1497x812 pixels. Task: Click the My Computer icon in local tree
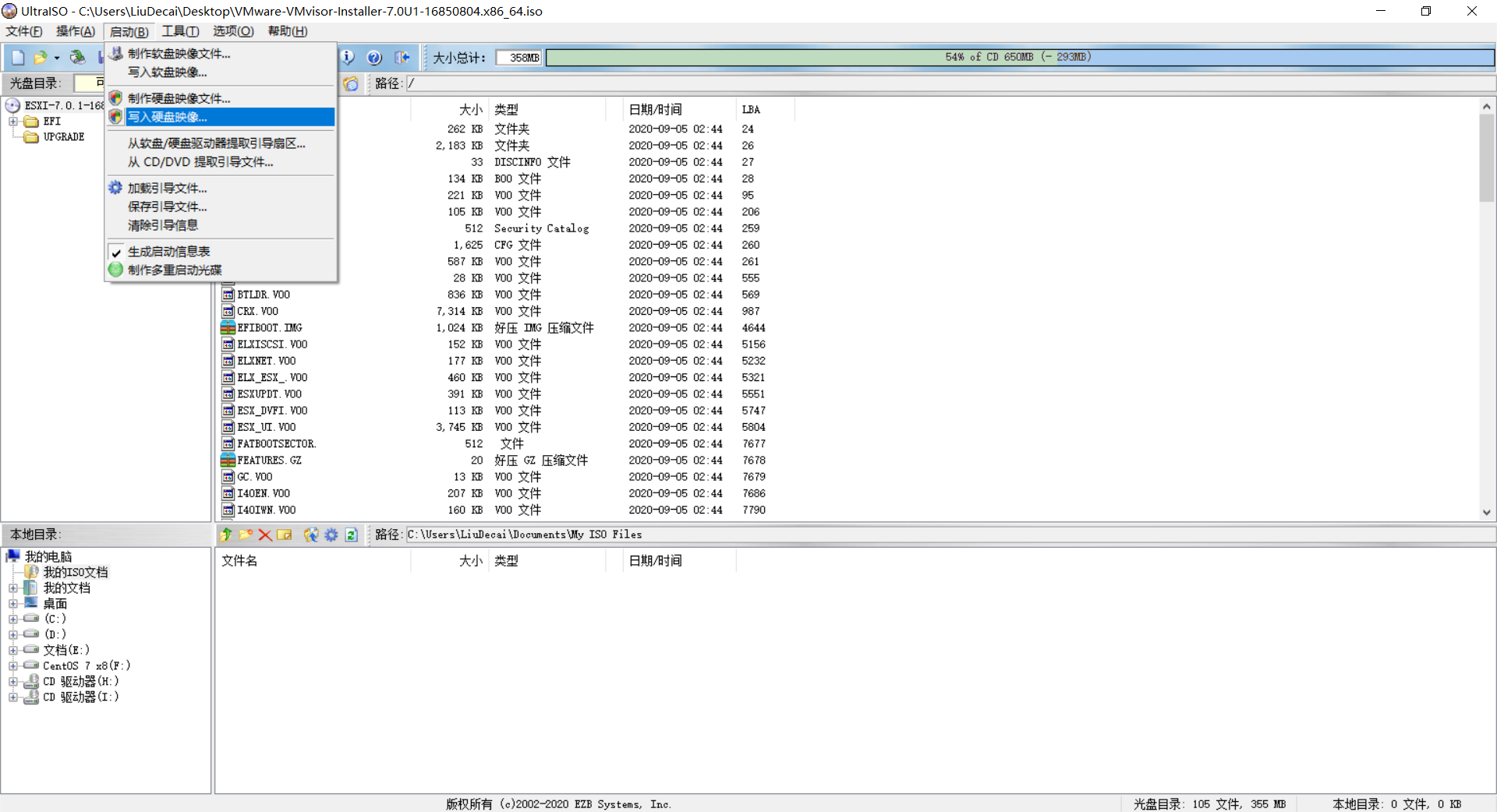[x=12, y=556]
